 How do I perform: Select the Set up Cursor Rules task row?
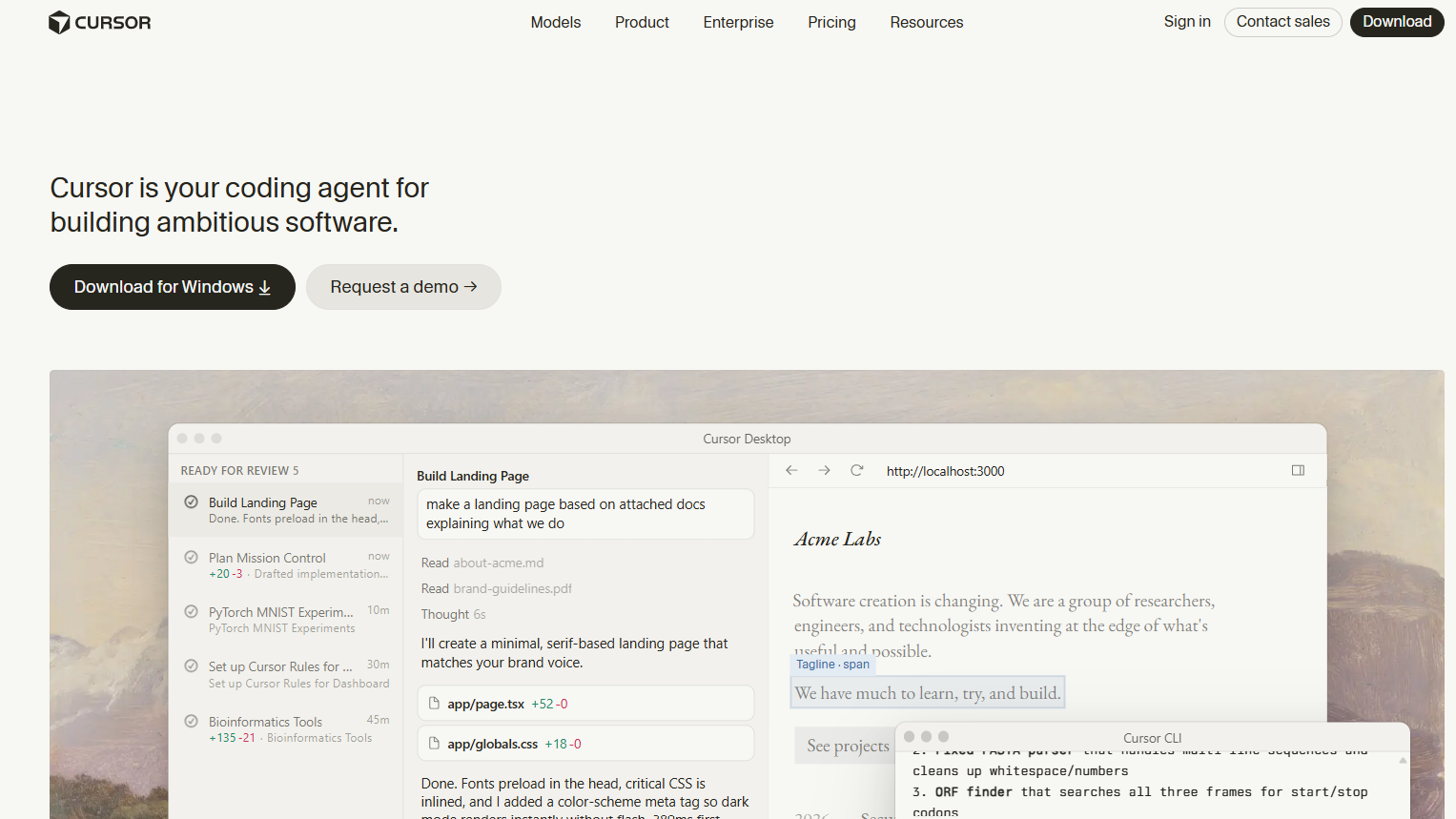pos(286,674)
